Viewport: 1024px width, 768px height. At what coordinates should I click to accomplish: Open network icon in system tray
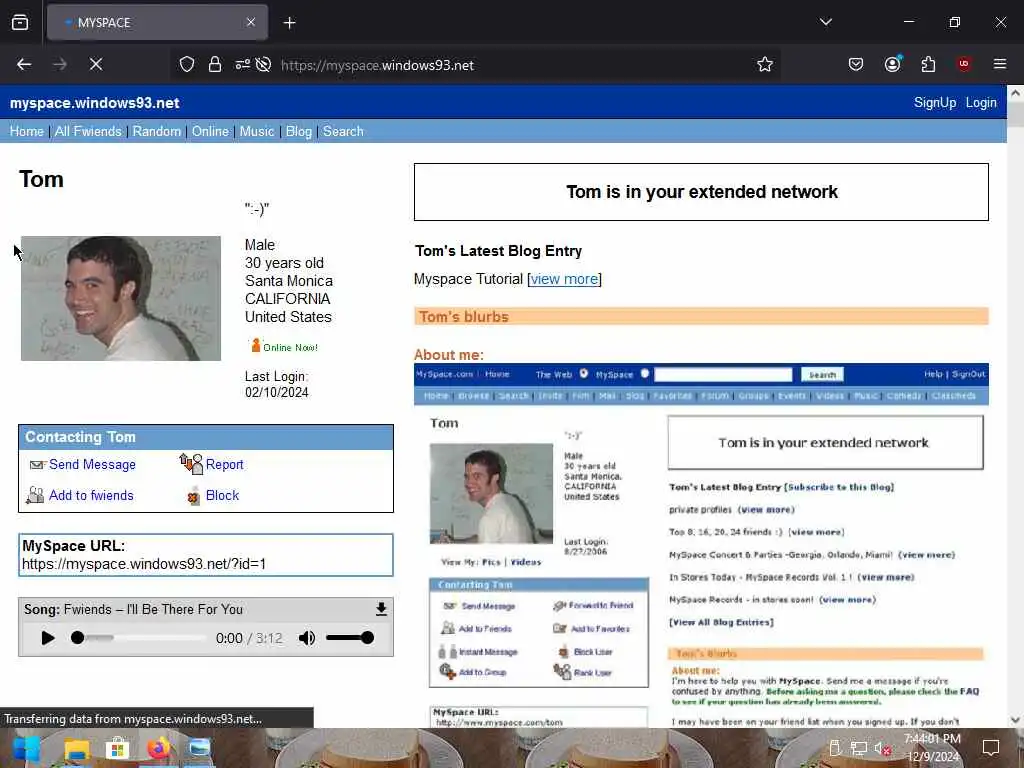tap(859, 748)
